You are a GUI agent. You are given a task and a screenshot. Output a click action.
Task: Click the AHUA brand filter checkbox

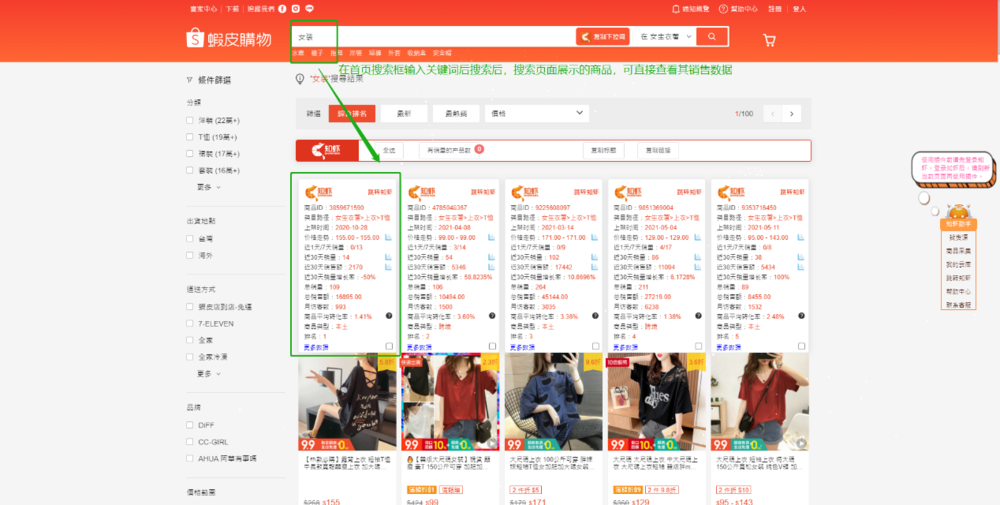(190, 458)
